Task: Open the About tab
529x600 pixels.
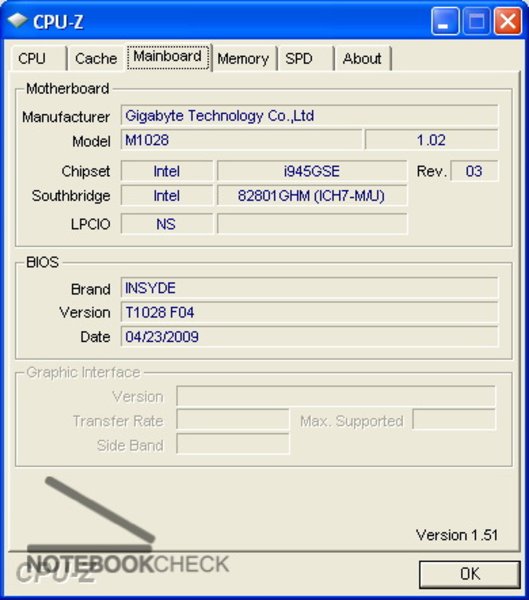Action: coord(362,59)
